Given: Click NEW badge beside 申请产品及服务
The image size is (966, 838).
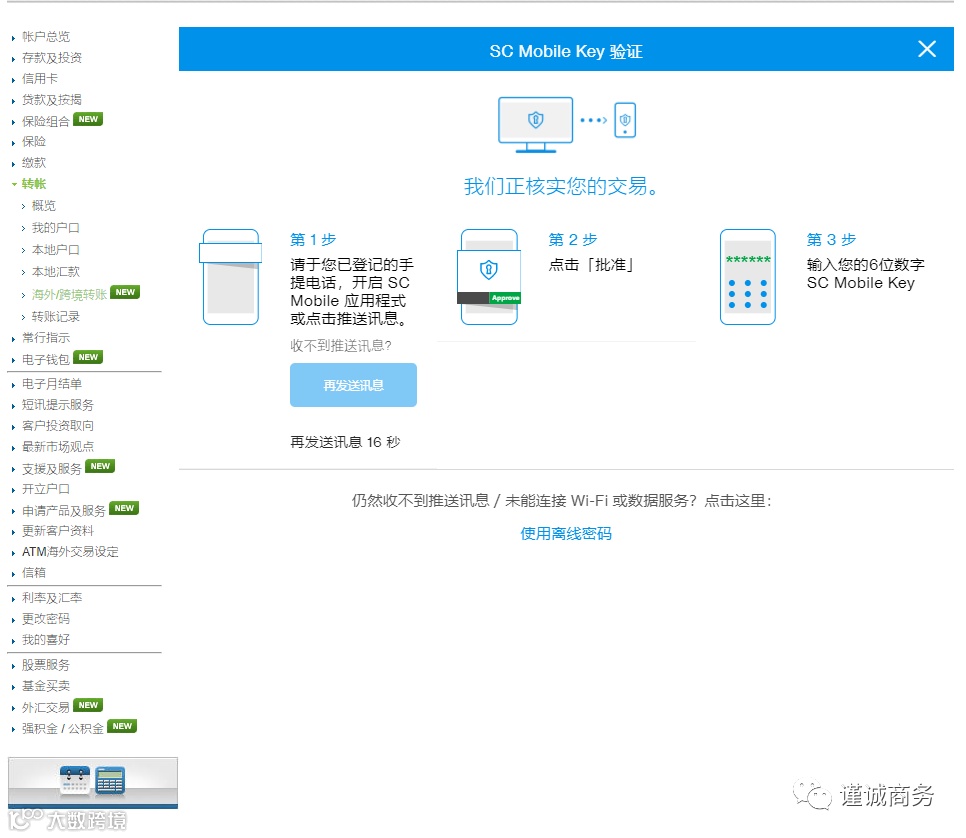Looking at the screenshot, I should [124, 508].
